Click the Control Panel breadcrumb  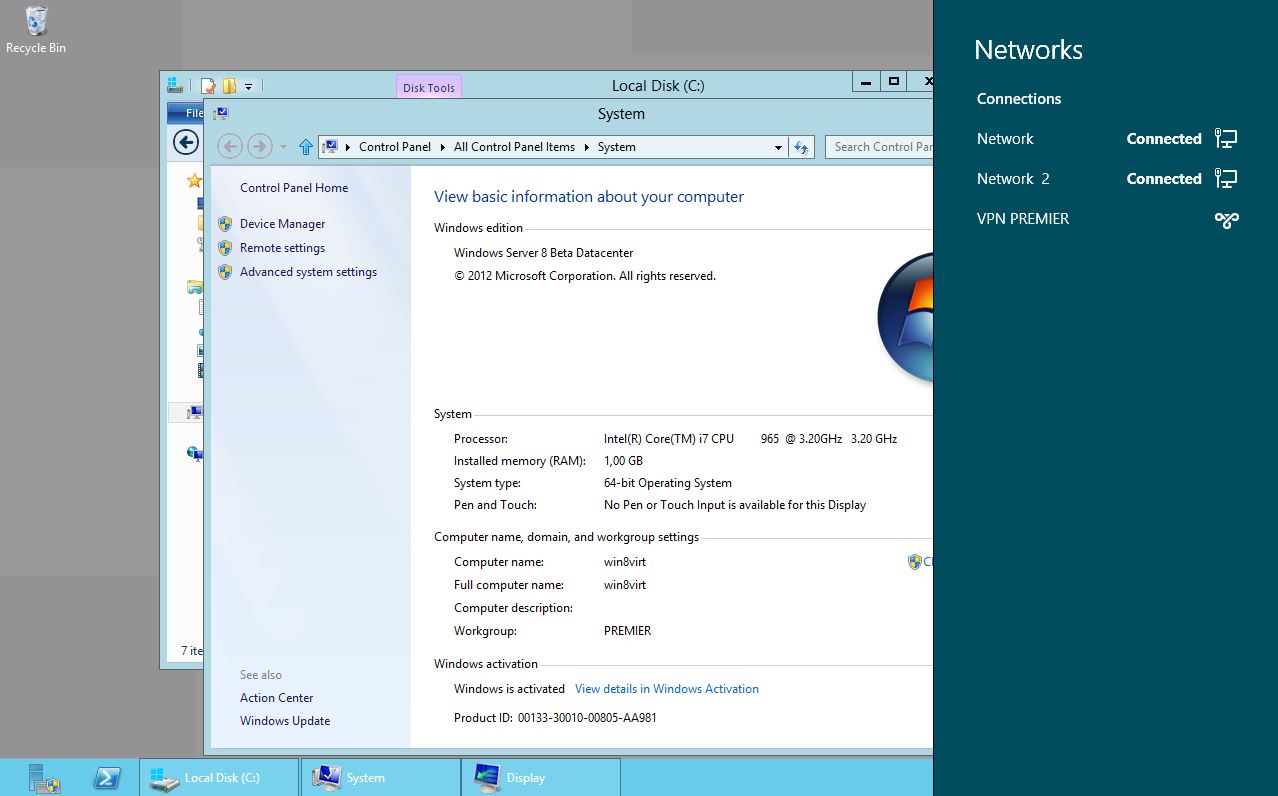pos(395,147)
